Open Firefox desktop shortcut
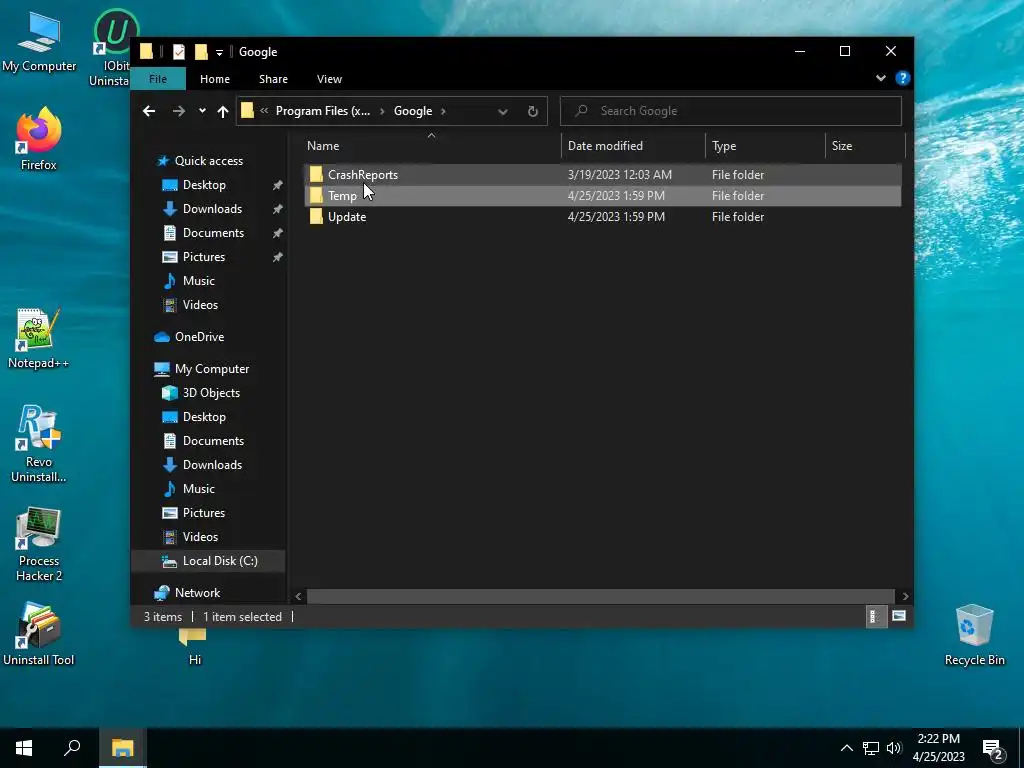 tap(39, 138)
